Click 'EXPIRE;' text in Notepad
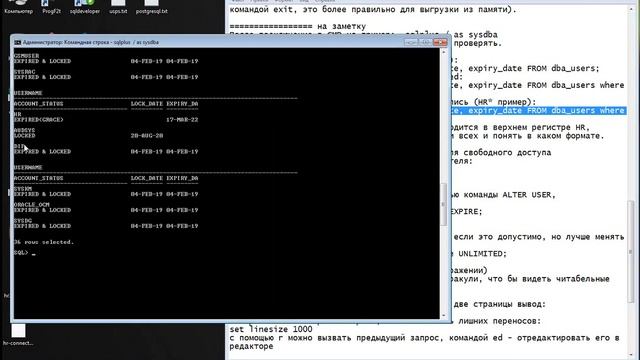The height and width of the screenshot is (360, 640). (467, 211)
